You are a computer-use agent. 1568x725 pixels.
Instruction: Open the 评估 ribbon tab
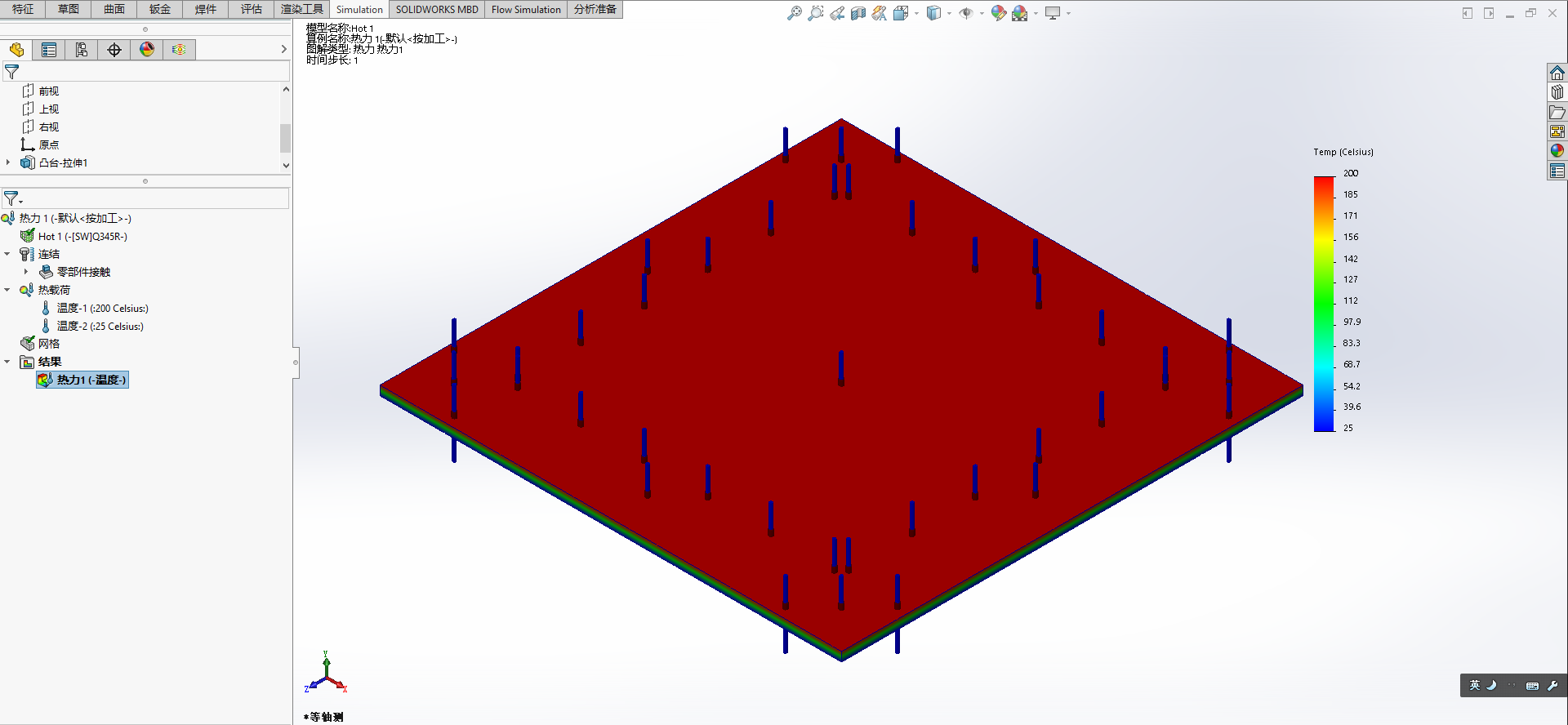(252, 9)
